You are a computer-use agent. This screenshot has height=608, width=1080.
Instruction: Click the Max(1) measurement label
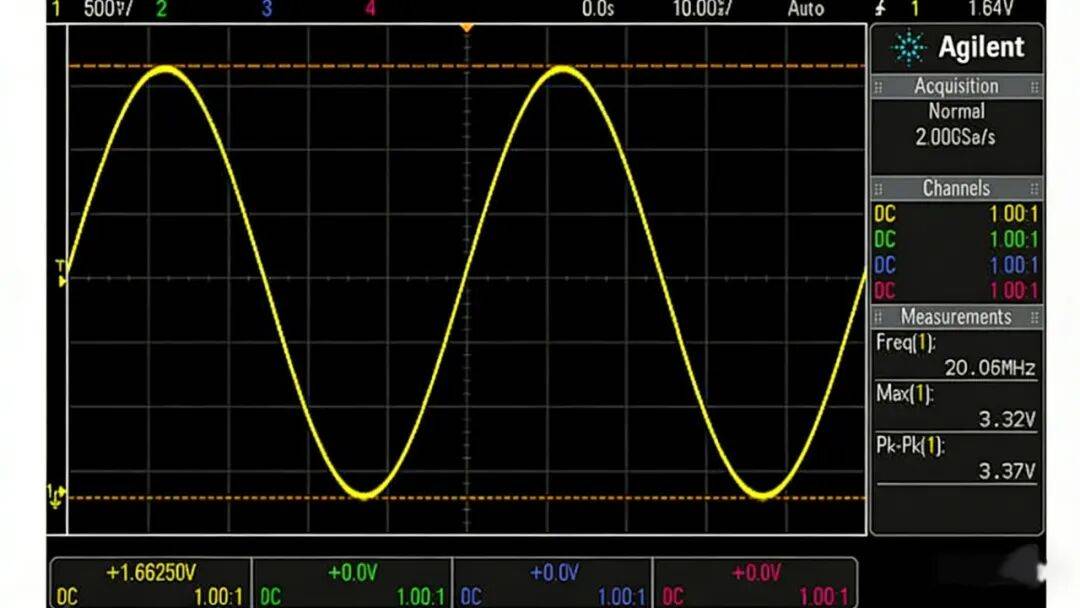pos(904,394)
